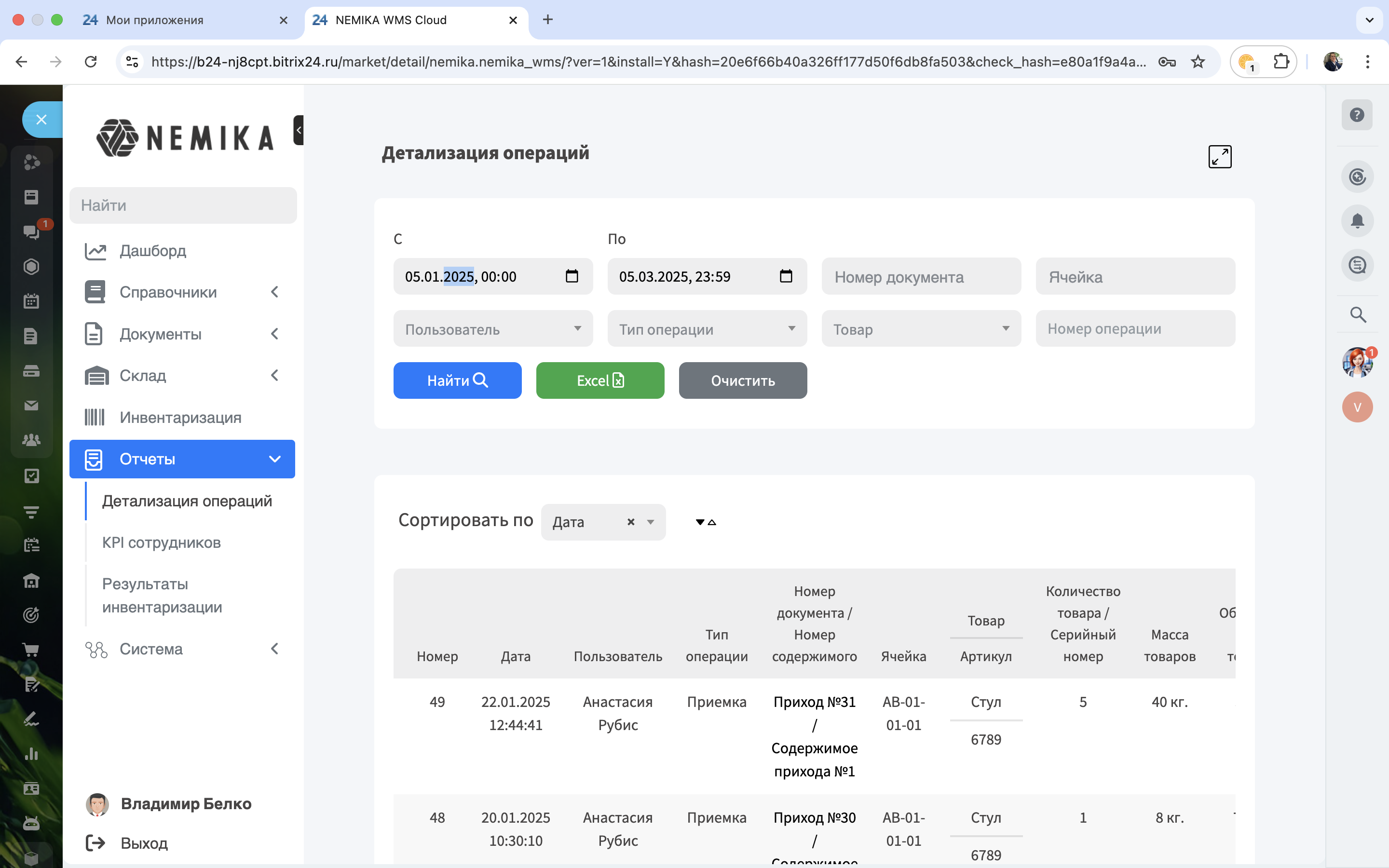The width and height of the screenshot is (1389, 868).
Task: Click the fullscreen expand icon
Action: (x=1220, y=156)
